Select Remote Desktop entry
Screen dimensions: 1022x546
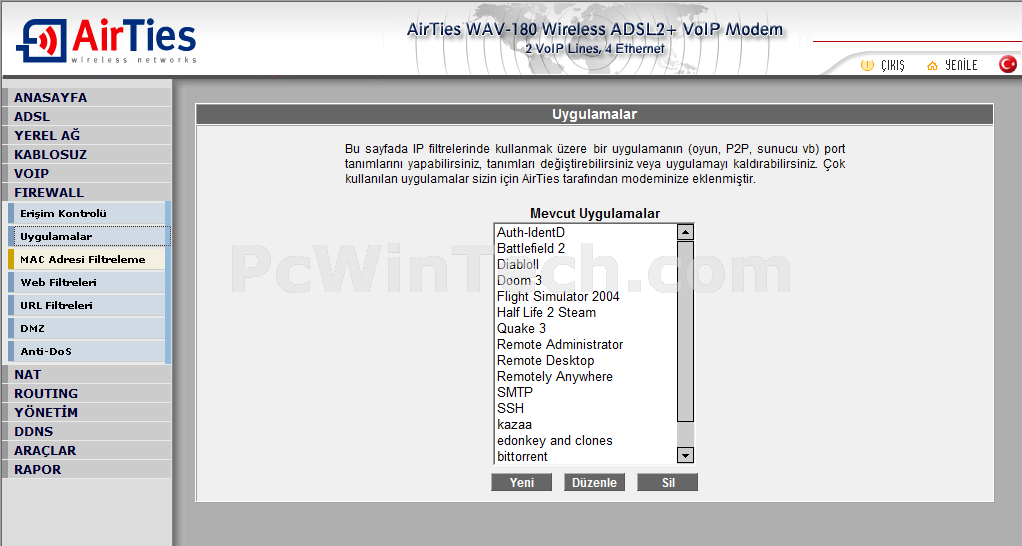(585, 360)
